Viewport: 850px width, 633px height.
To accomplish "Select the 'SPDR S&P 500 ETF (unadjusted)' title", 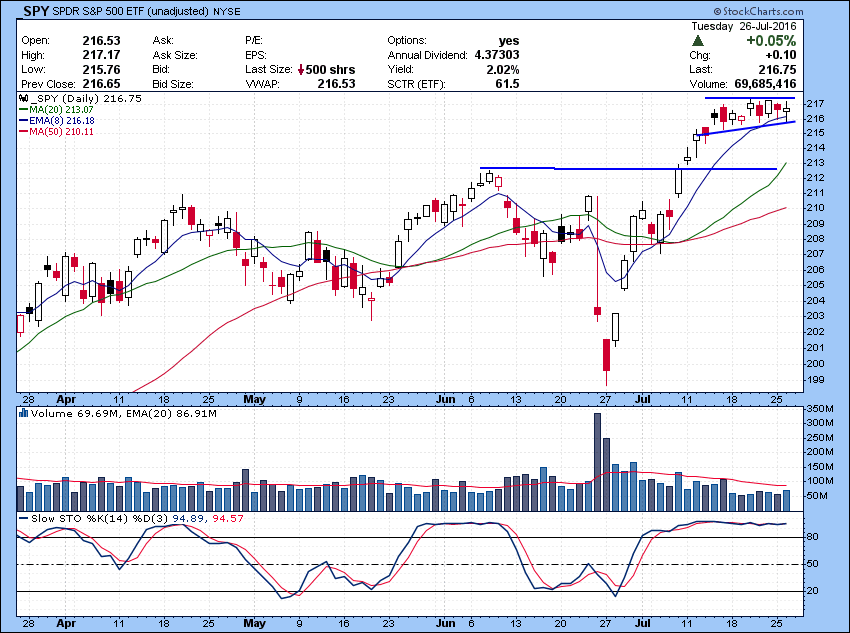I will click(x=131, y=11).
